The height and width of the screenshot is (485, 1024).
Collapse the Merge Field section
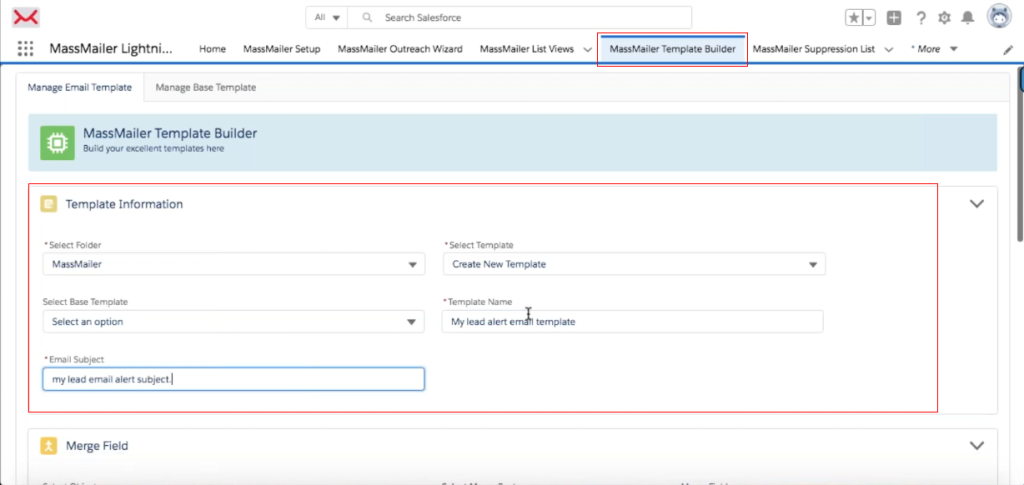pos(976,446)
